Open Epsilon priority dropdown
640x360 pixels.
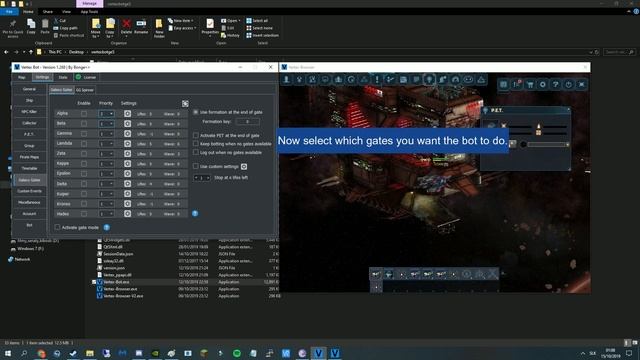point(106,174)
